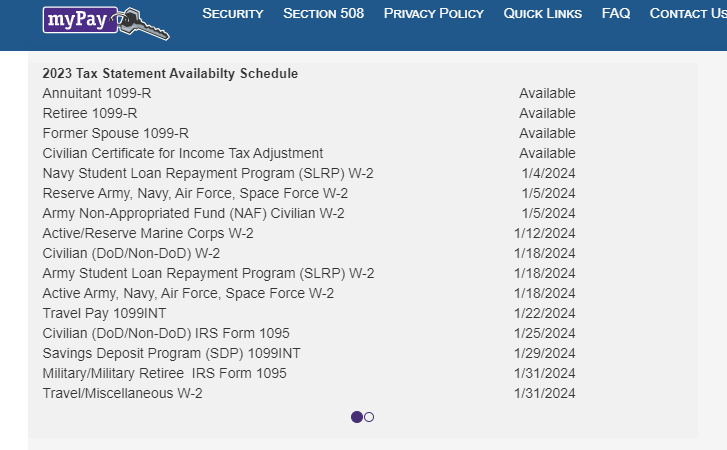The image size is (727, 450).
Task: Click the 1/4/2024 date for Navy SLRP W-2
Action: click(548, 173)
